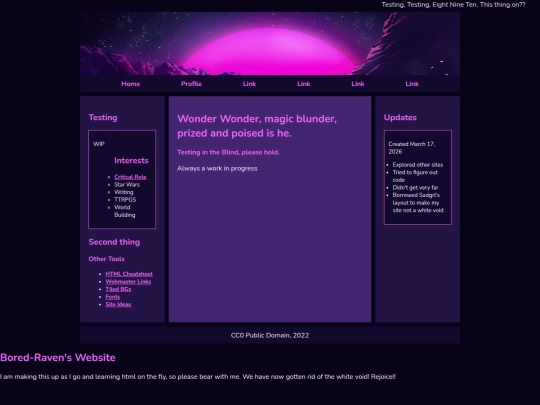Open the Tiled BGs link

point(118,289)
